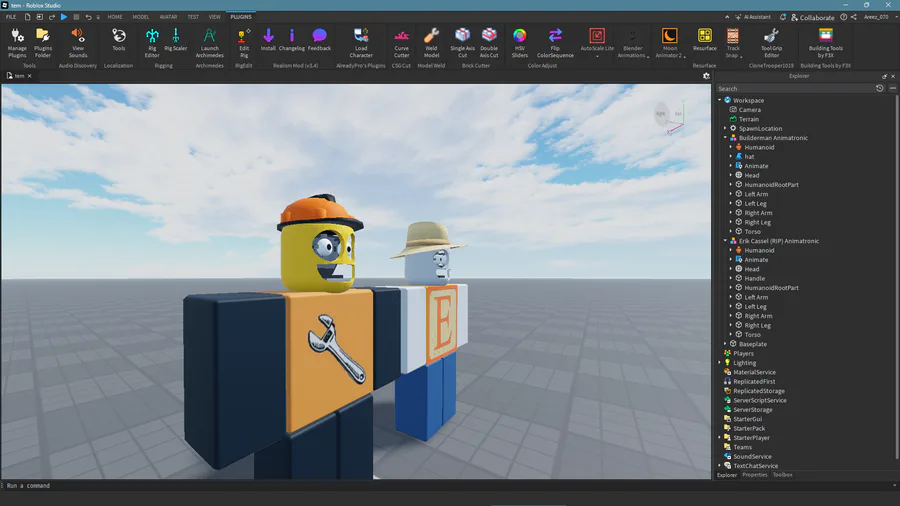Open the Resurface plugin

[x=704, y=40]
